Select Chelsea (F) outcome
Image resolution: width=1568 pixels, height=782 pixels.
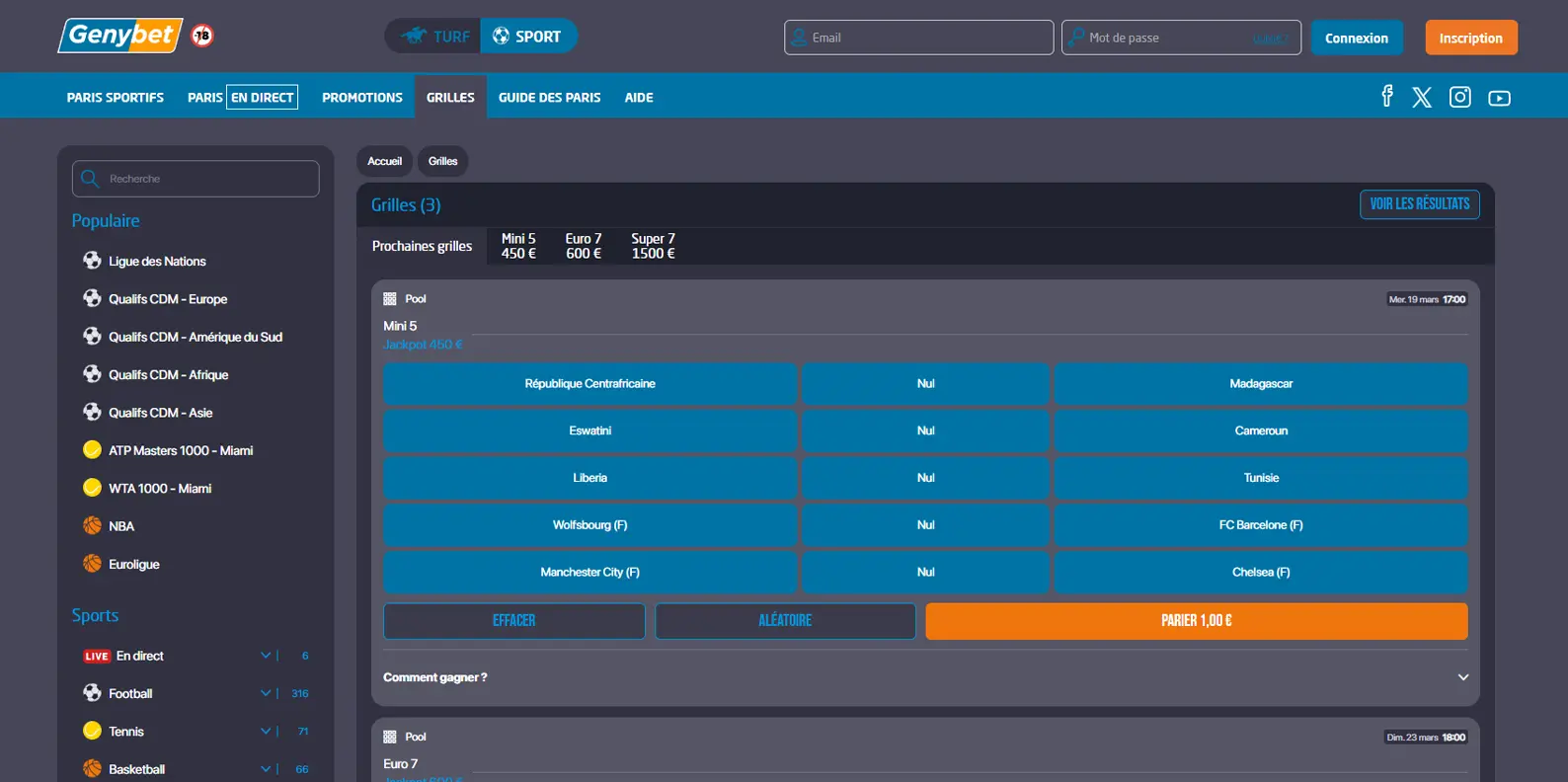(1261, 573)
